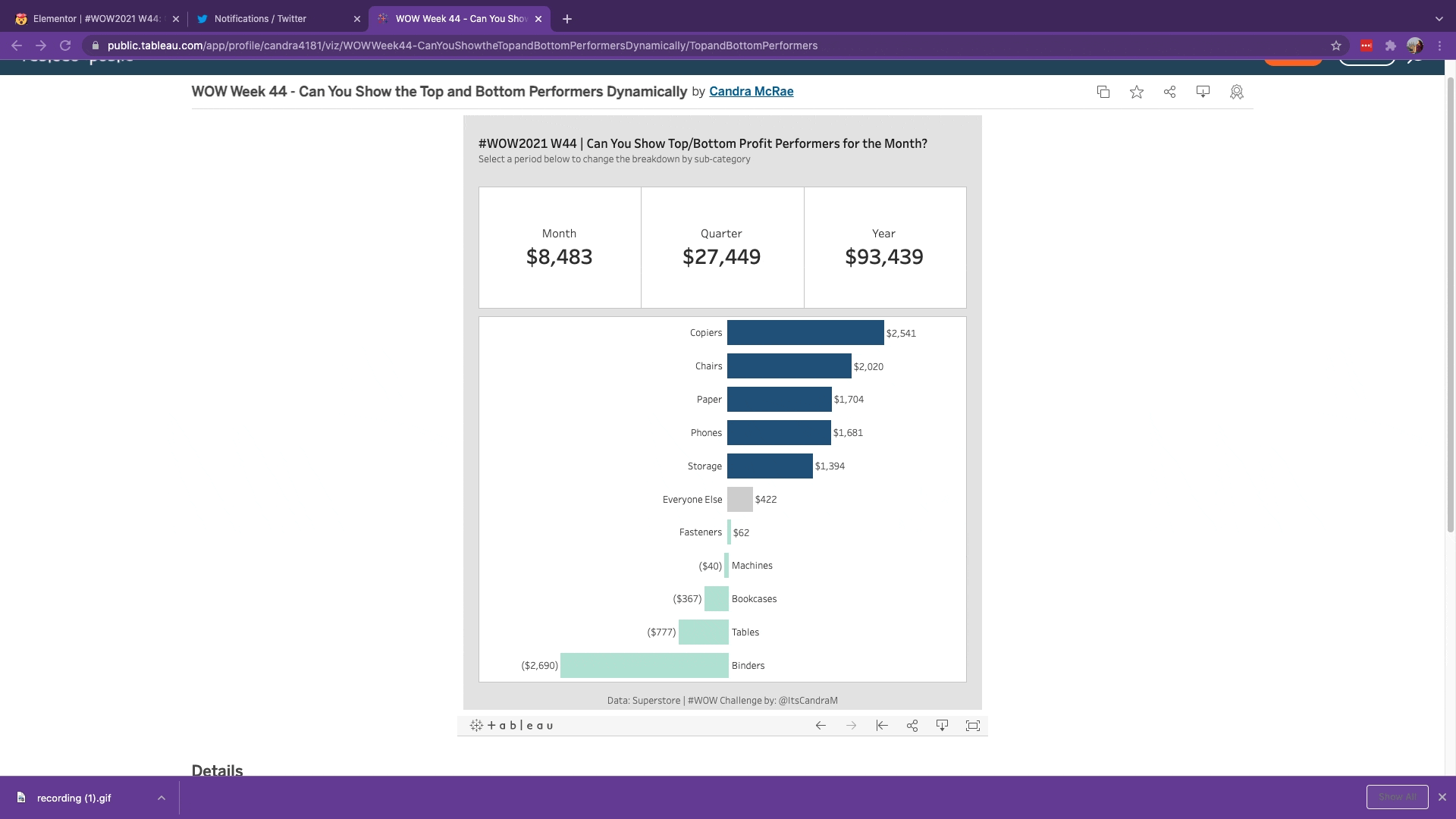Open the Chrome three-dot menu
The height and width of the screenshot is (819, 1456).
click(1439, 45)
